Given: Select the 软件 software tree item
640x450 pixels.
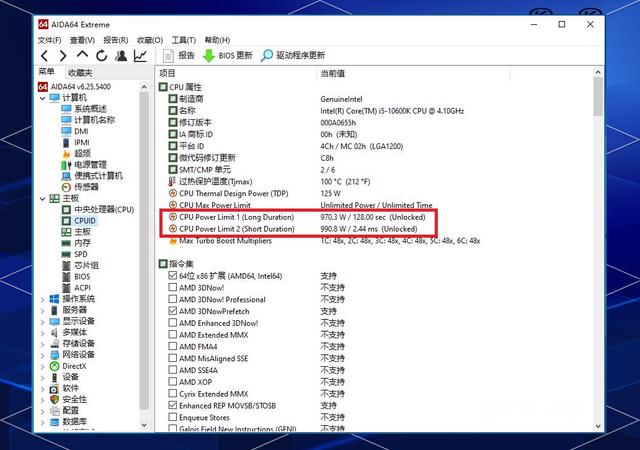Looking at the screenshot, I should pyautogui.click(x=64, y=388).
